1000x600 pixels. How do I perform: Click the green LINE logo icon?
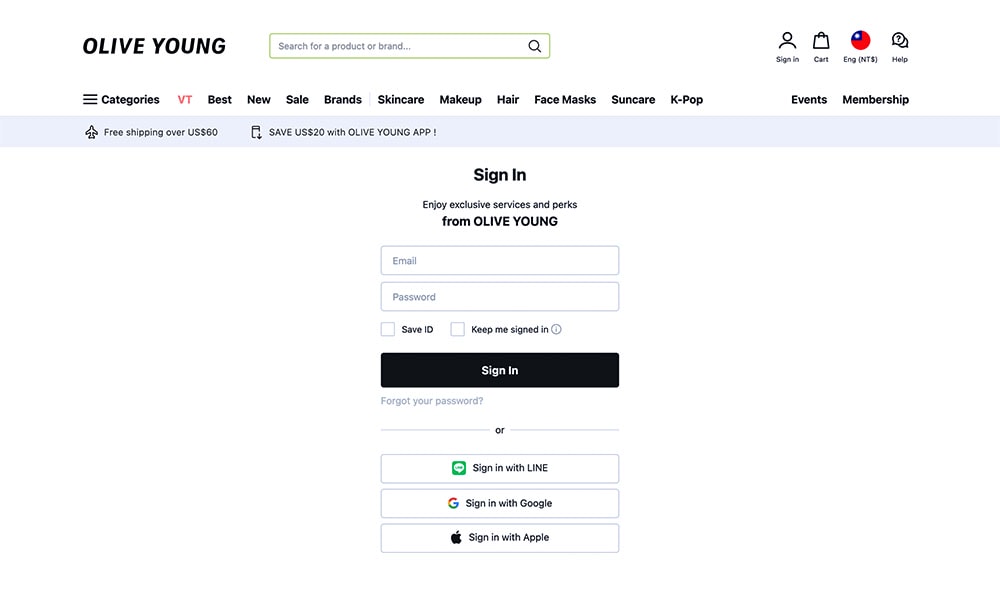pos(459,468)
